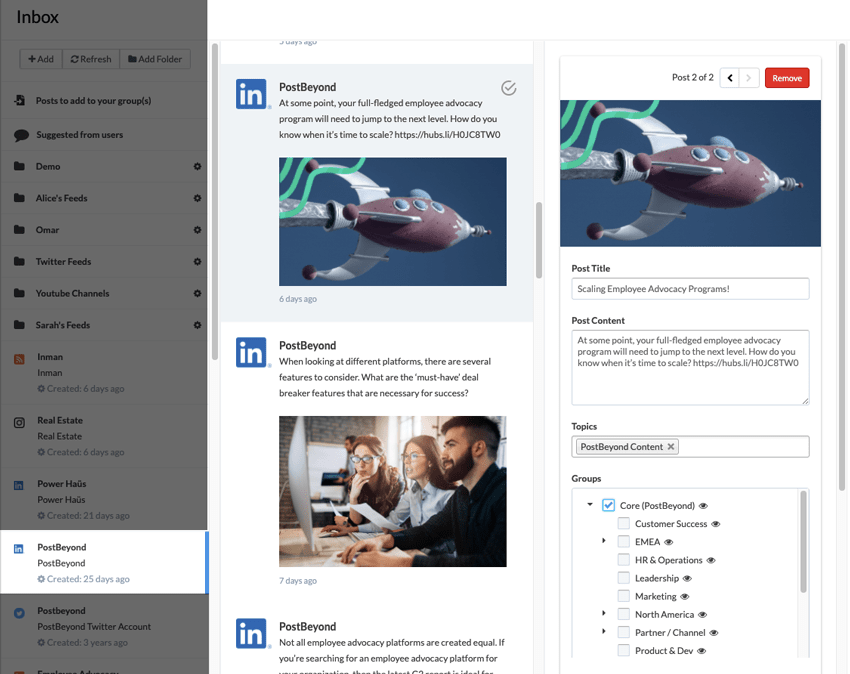This screenshot has height=674, width=850.
Task: Open settings gear for Sarah's Feeds folder
Action: pyautogui.click(x=197, y=325)
